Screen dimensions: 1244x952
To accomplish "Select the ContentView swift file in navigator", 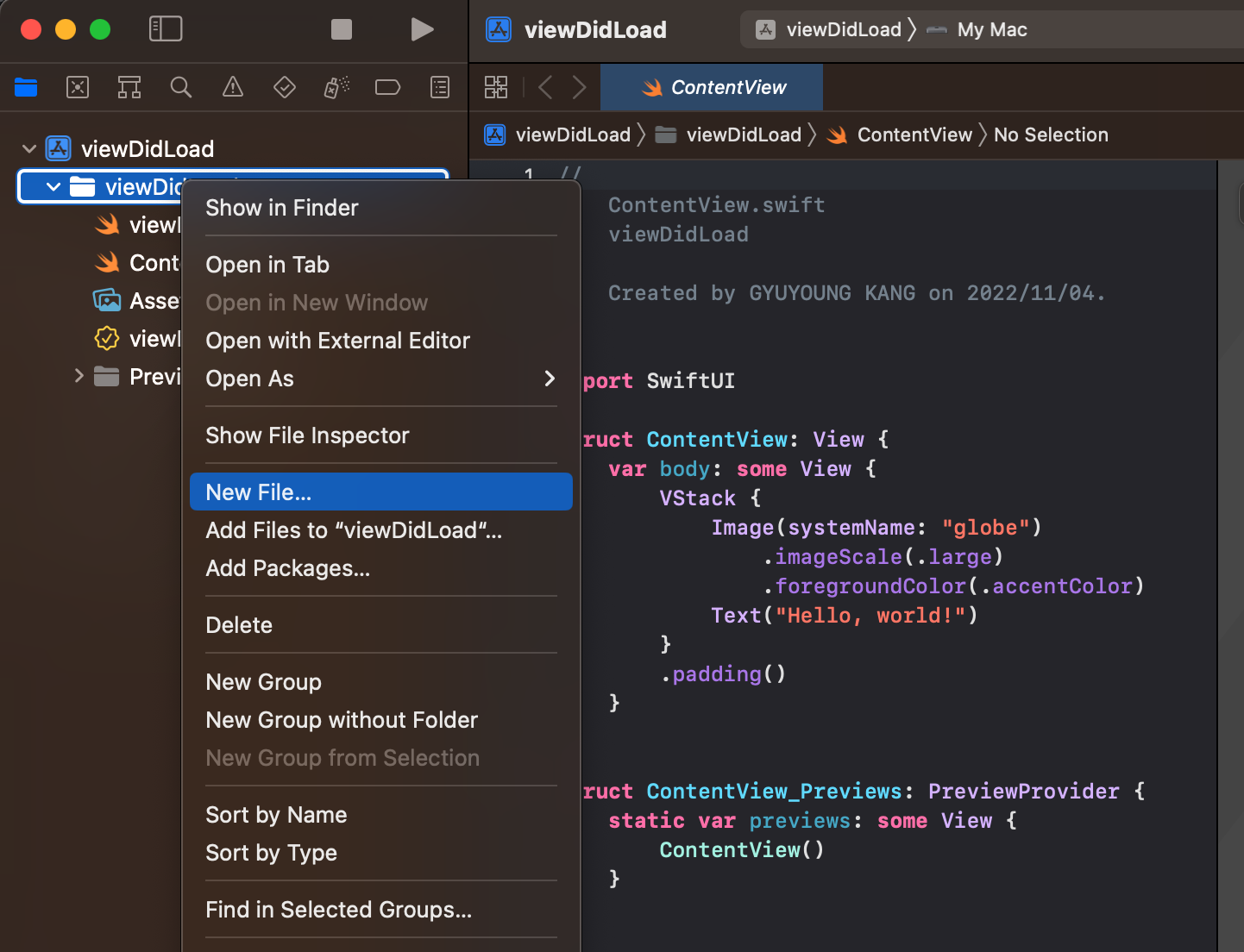I will tap(136, 263).
